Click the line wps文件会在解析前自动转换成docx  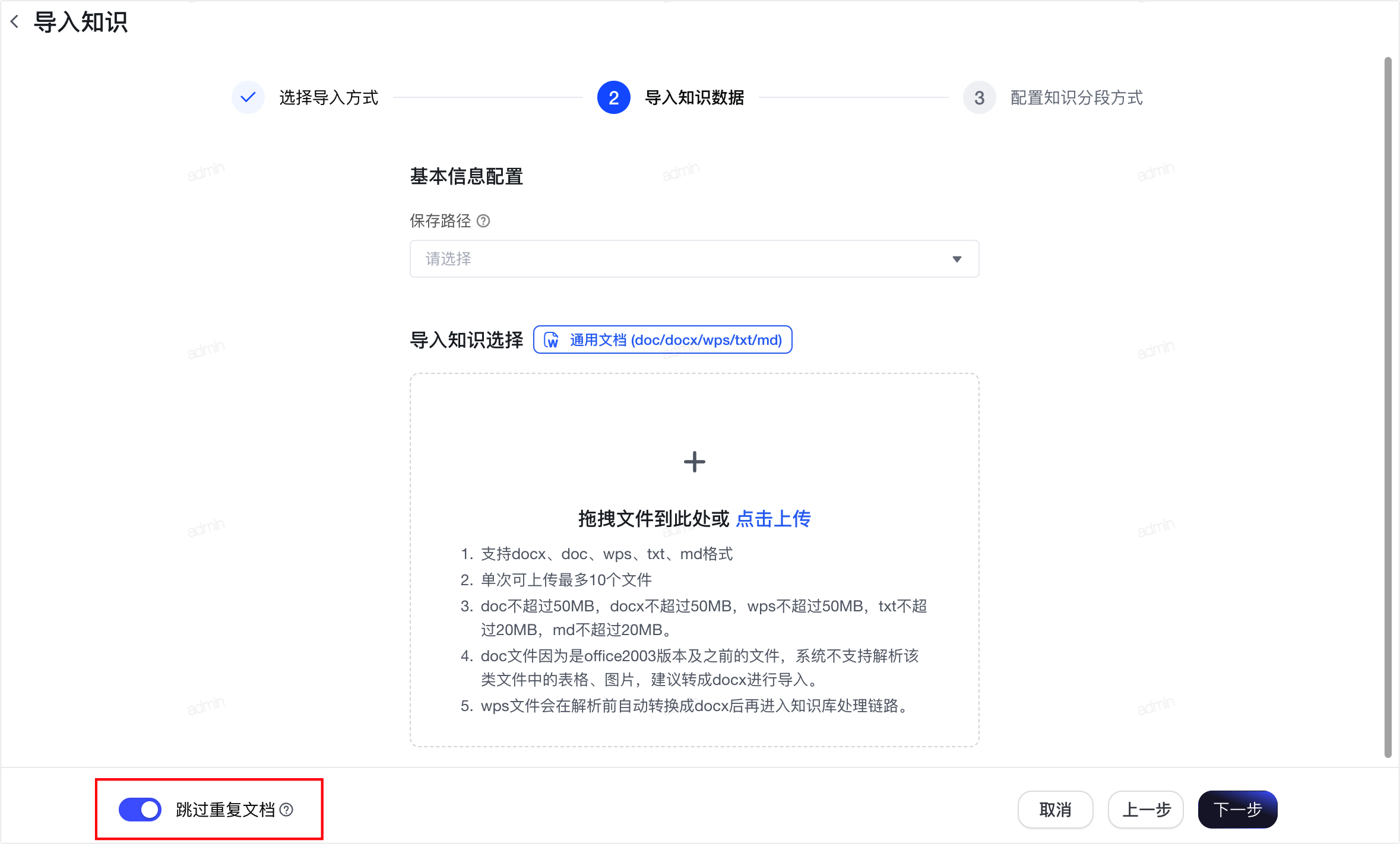(x=694, y=706)
